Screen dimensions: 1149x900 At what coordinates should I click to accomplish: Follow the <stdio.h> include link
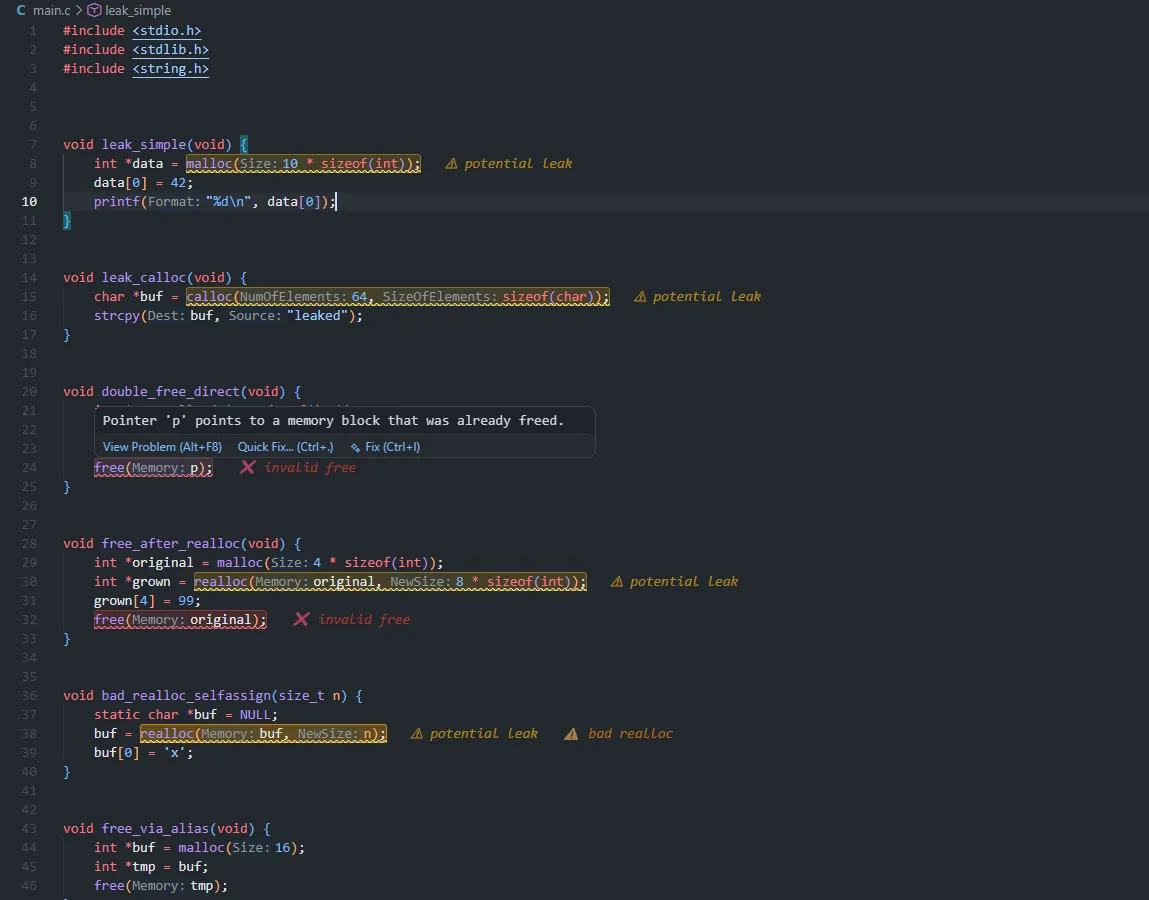coord(166,31)
